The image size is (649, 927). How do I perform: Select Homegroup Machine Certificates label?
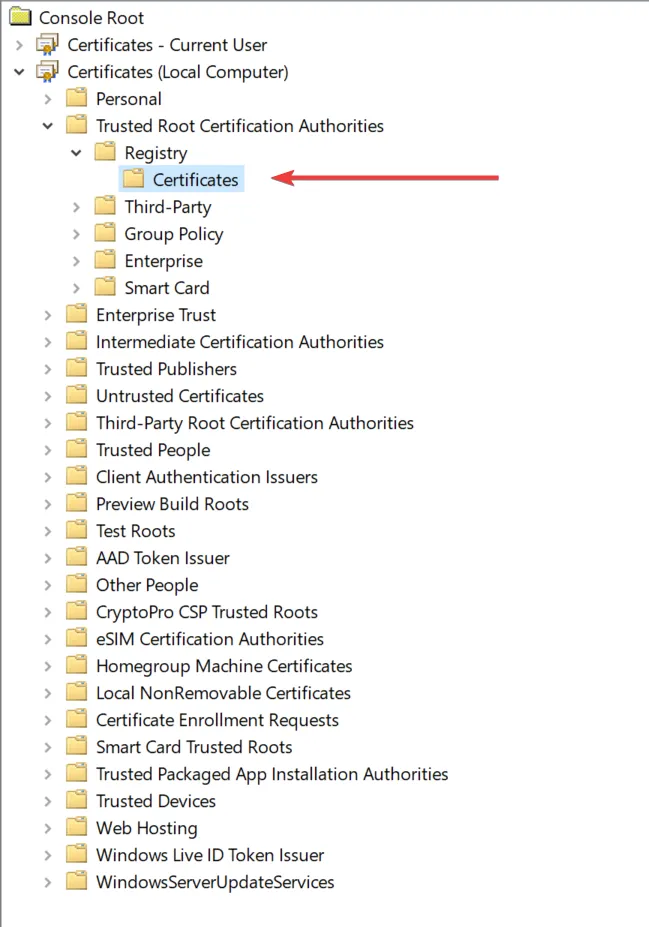(224, 666)
